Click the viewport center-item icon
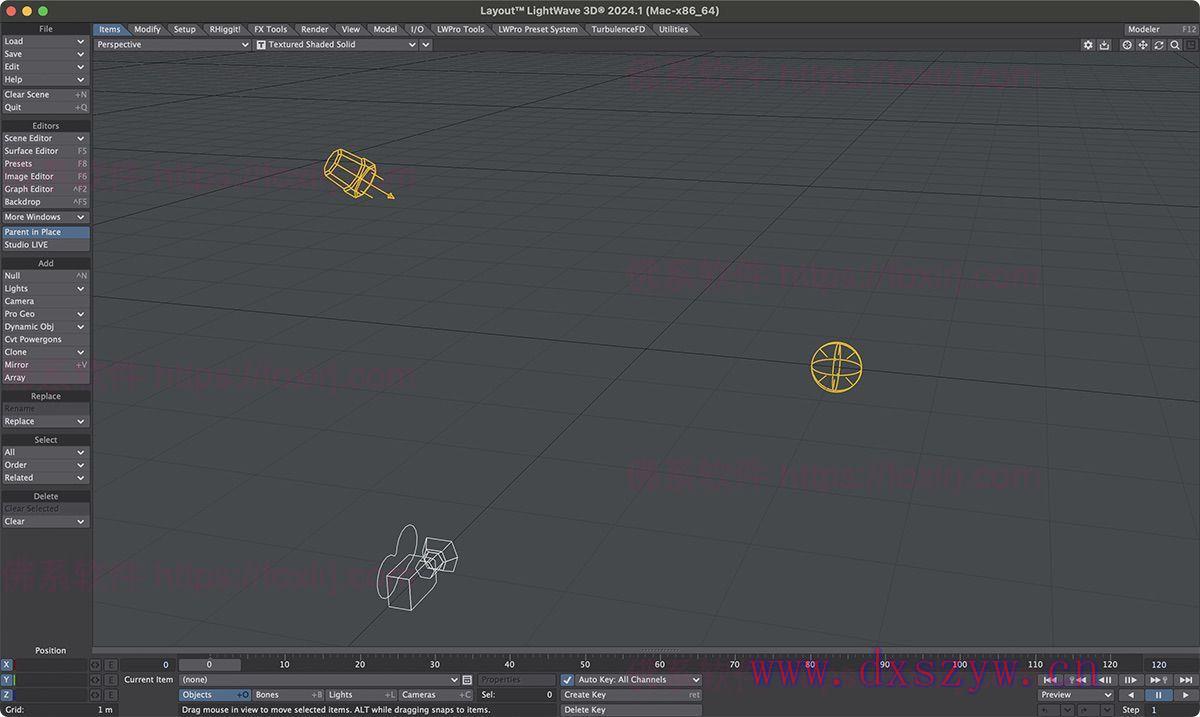The height and width of the screenshot is (717, 1200). tap(1127, 45)
